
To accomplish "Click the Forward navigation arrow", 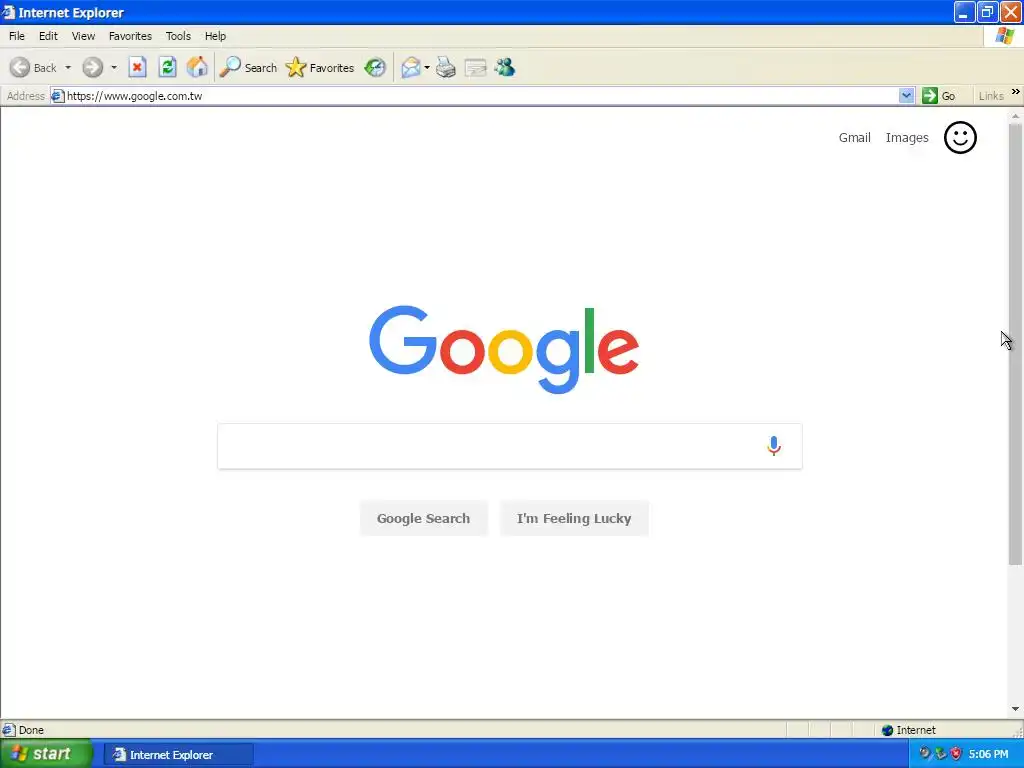I will [93, 67].
